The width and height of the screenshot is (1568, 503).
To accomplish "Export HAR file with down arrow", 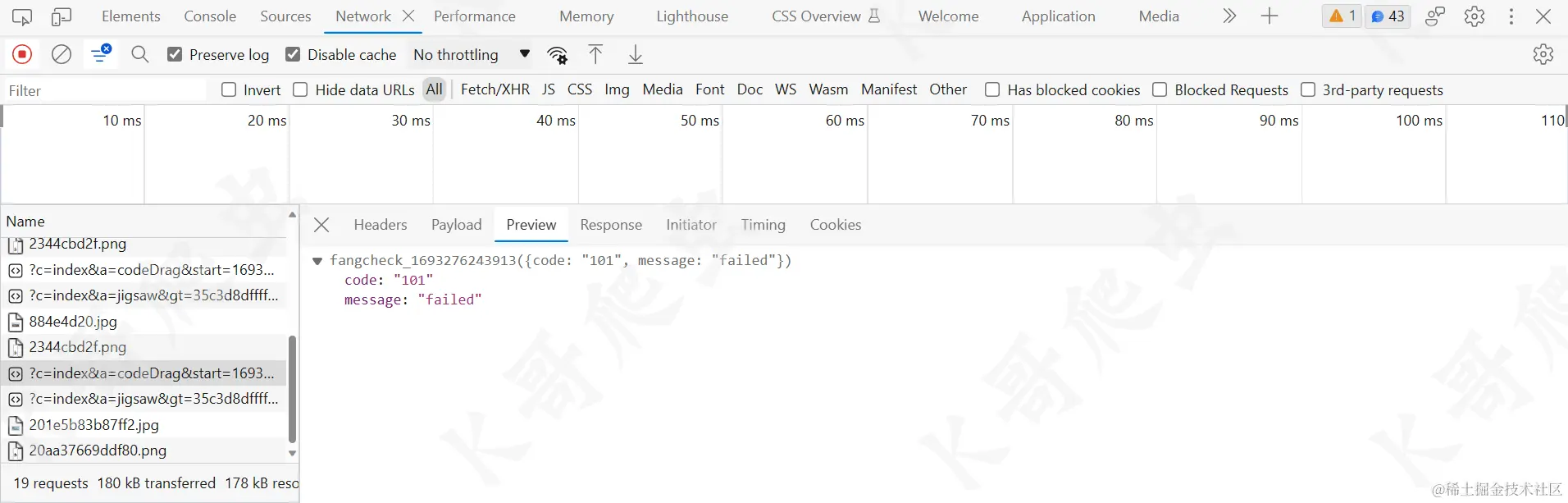I will (x=636, y=55).
